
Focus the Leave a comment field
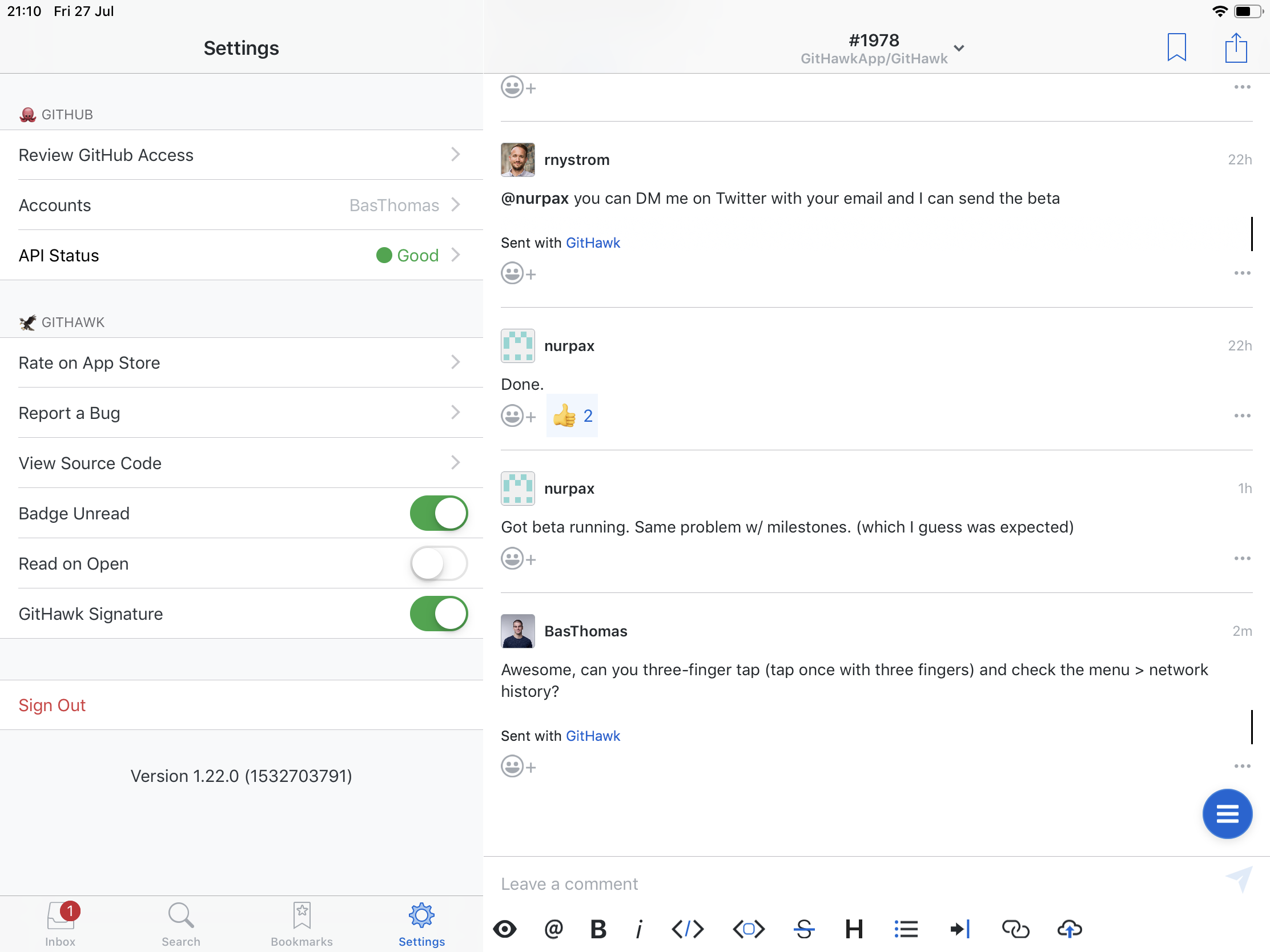click(850, 884)
